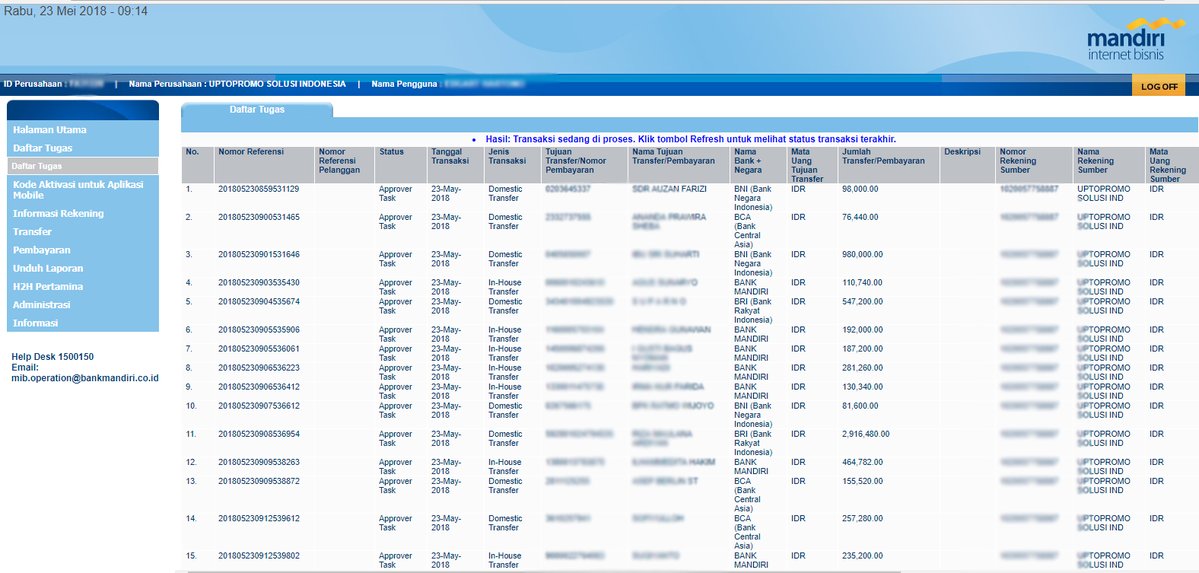This screenshot has width=1199, height=573.
Task: Click reference number 201805230904535674
Action: point(258,301)
